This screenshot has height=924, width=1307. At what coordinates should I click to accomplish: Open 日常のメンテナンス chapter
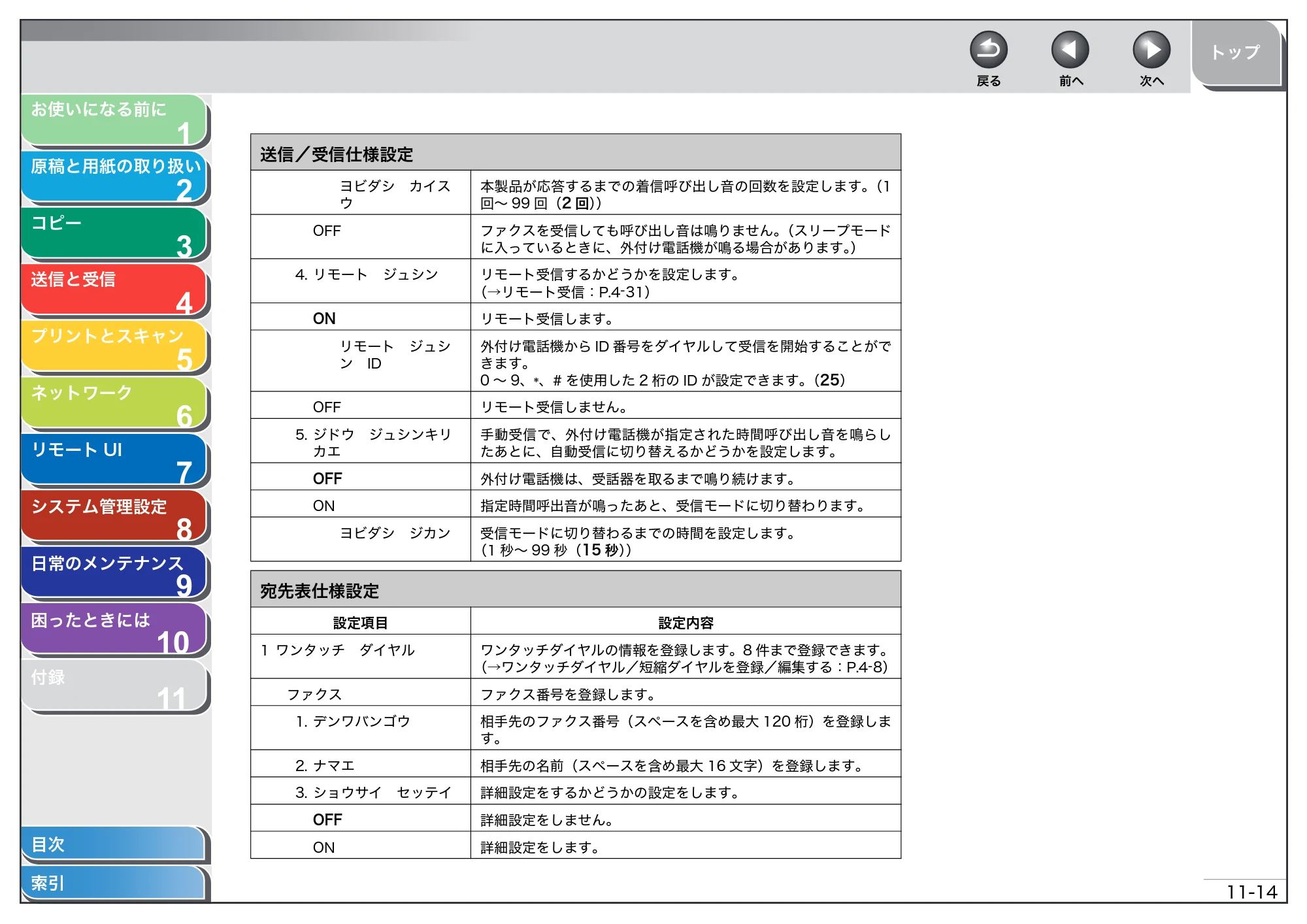[x=114, y=574]
